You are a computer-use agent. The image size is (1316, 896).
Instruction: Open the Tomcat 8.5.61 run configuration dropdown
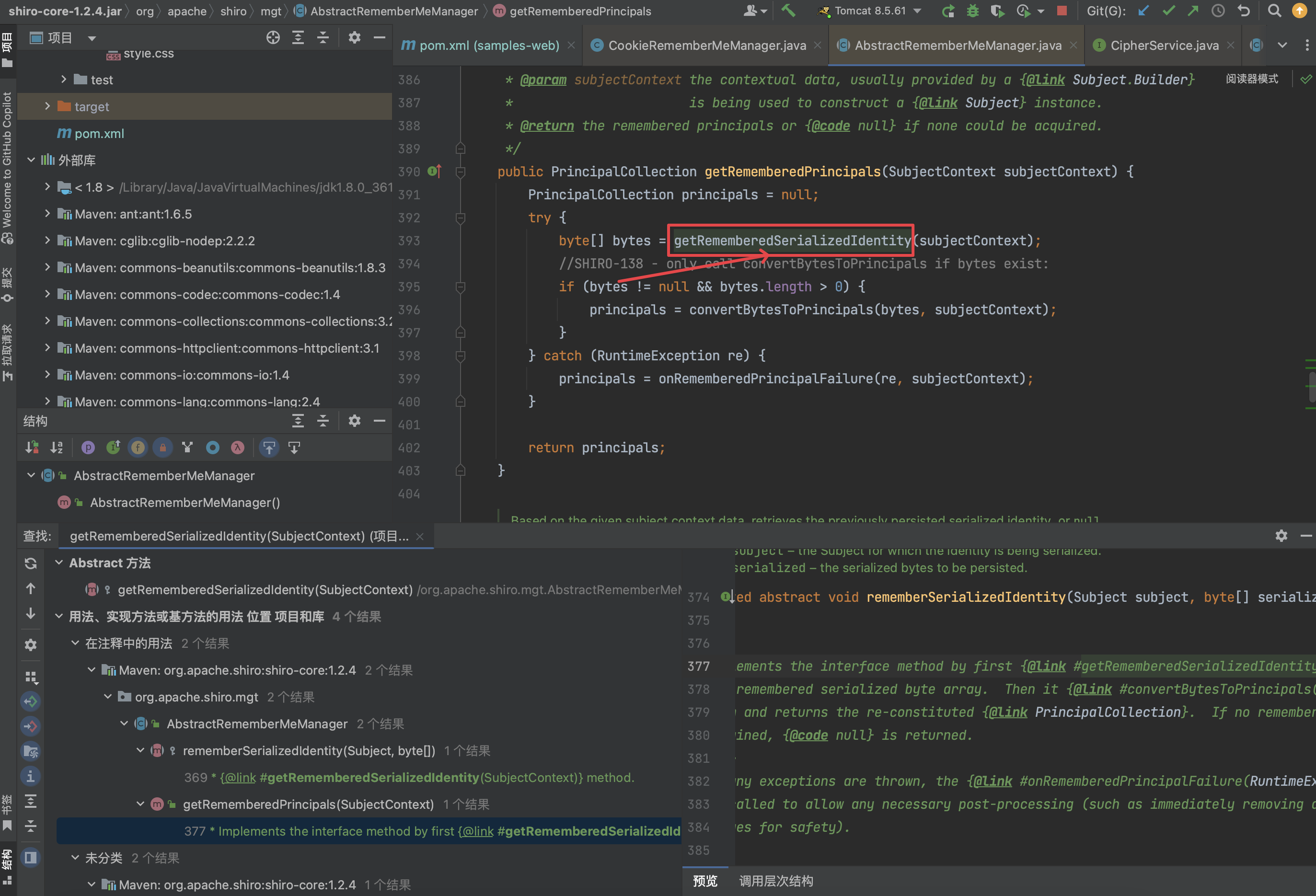(x=871, y=11)
